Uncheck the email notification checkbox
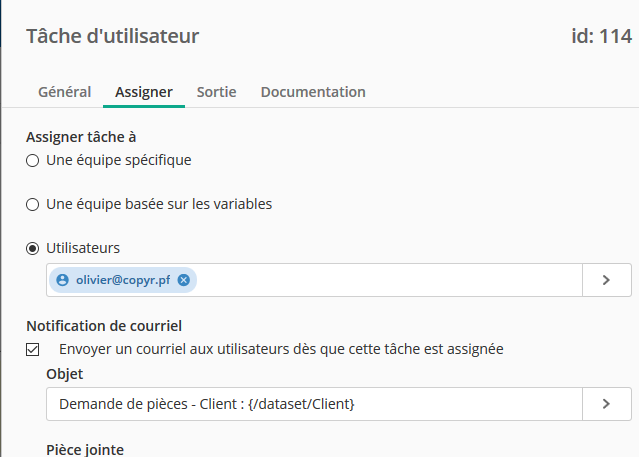This screenshot has height=457, width=639. coord(33,350)
